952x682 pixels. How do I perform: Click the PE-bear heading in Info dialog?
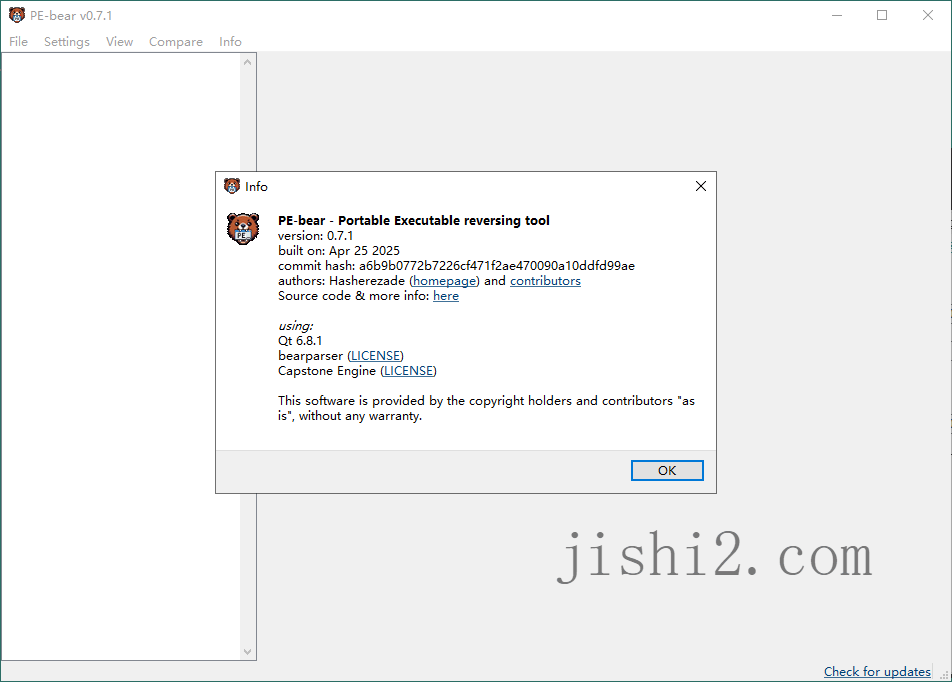[413, 220]
